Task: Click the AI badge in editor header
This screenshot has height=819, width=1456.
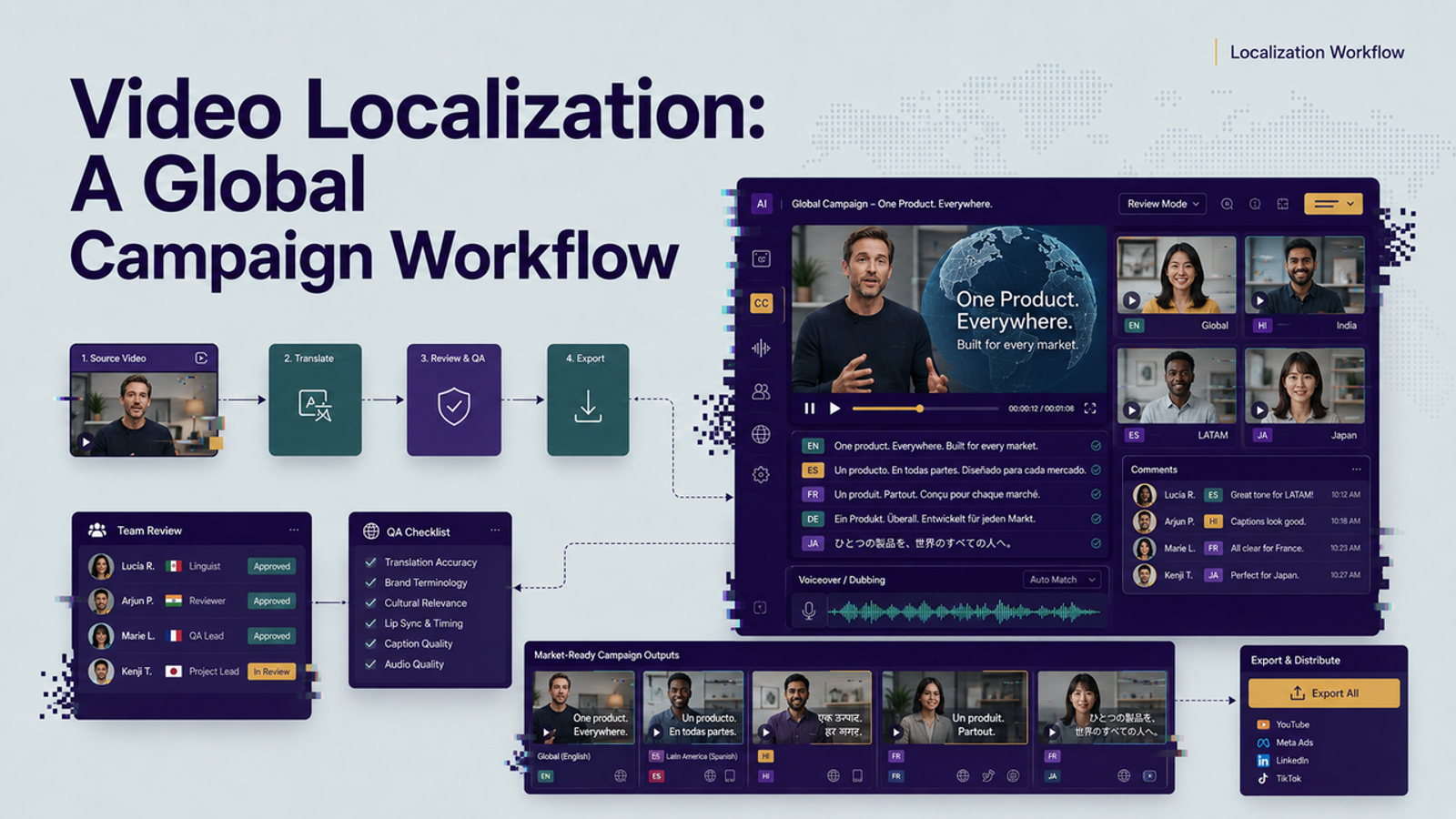Action: [x=762, y=204]
